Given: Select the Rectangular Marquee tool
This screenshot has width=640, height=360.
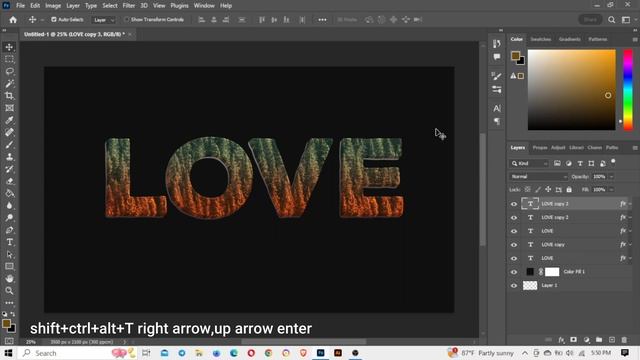Looking at the screenshot, I should coord(9,59).
